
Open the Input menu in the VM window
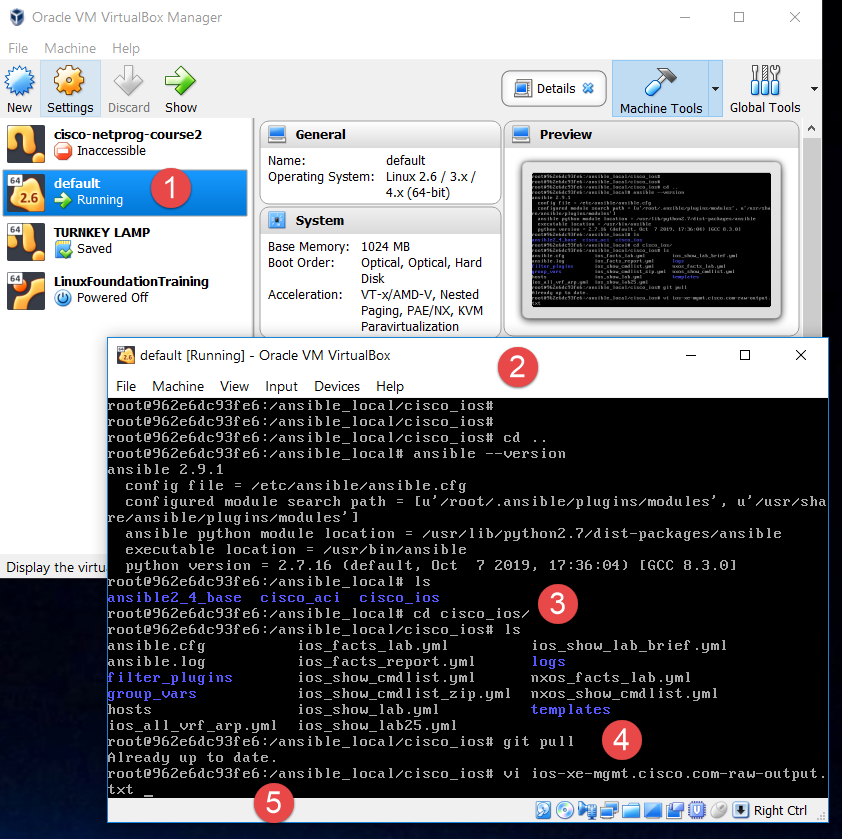pos(281,386)
